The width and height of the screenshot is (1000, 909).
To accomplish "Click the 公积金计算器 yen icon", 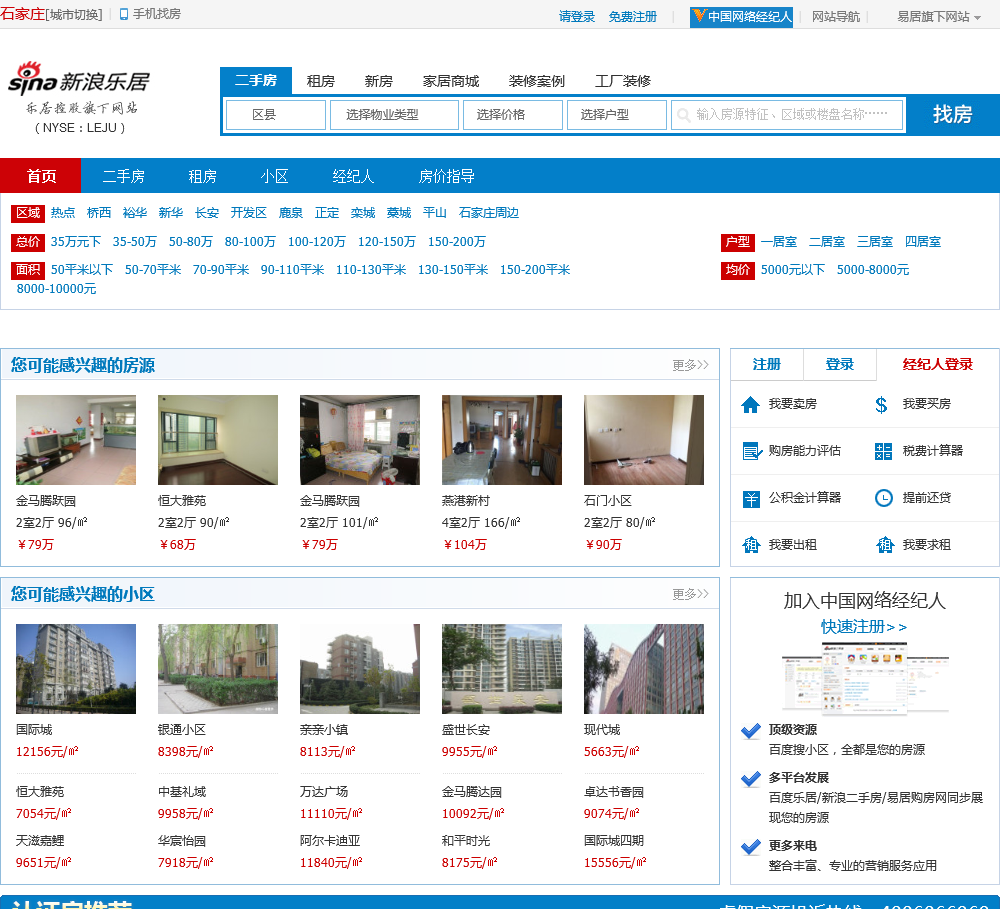I will (751, 498).
